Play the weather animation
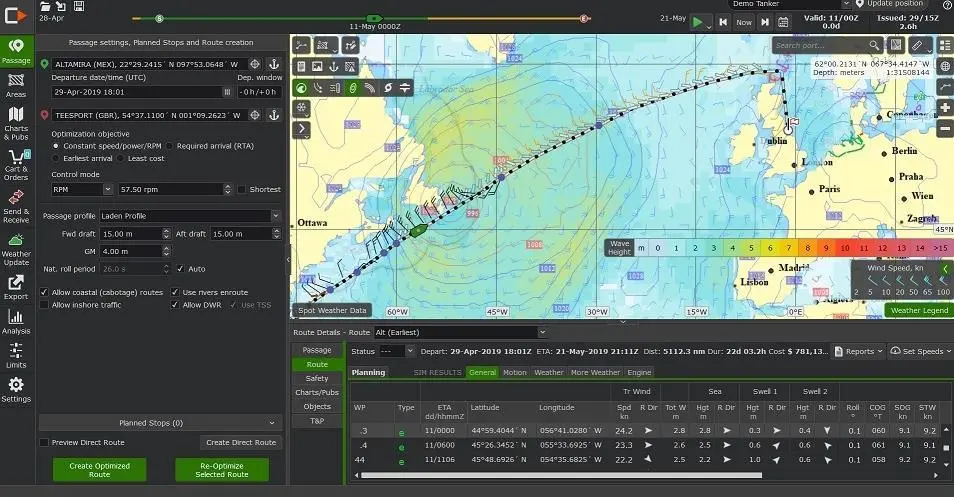The height and width of the screenshot is (497, 954). [x=697, y=23]
